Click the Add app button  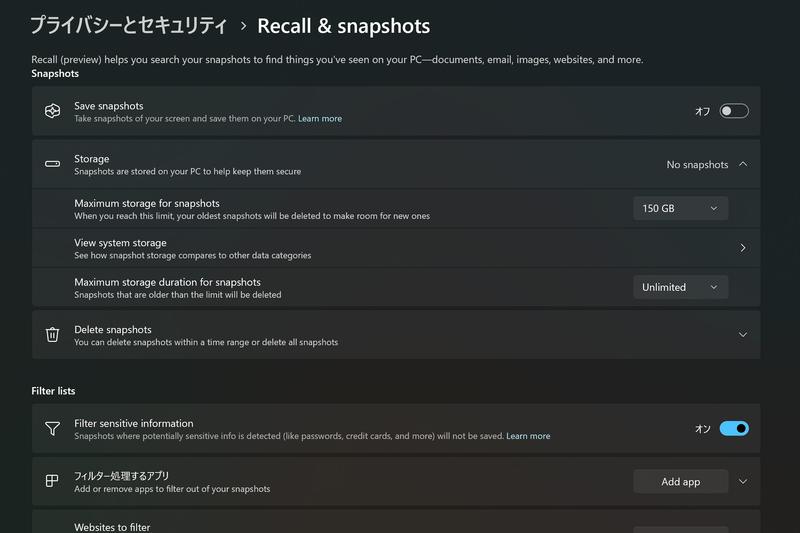click(680, 481)
